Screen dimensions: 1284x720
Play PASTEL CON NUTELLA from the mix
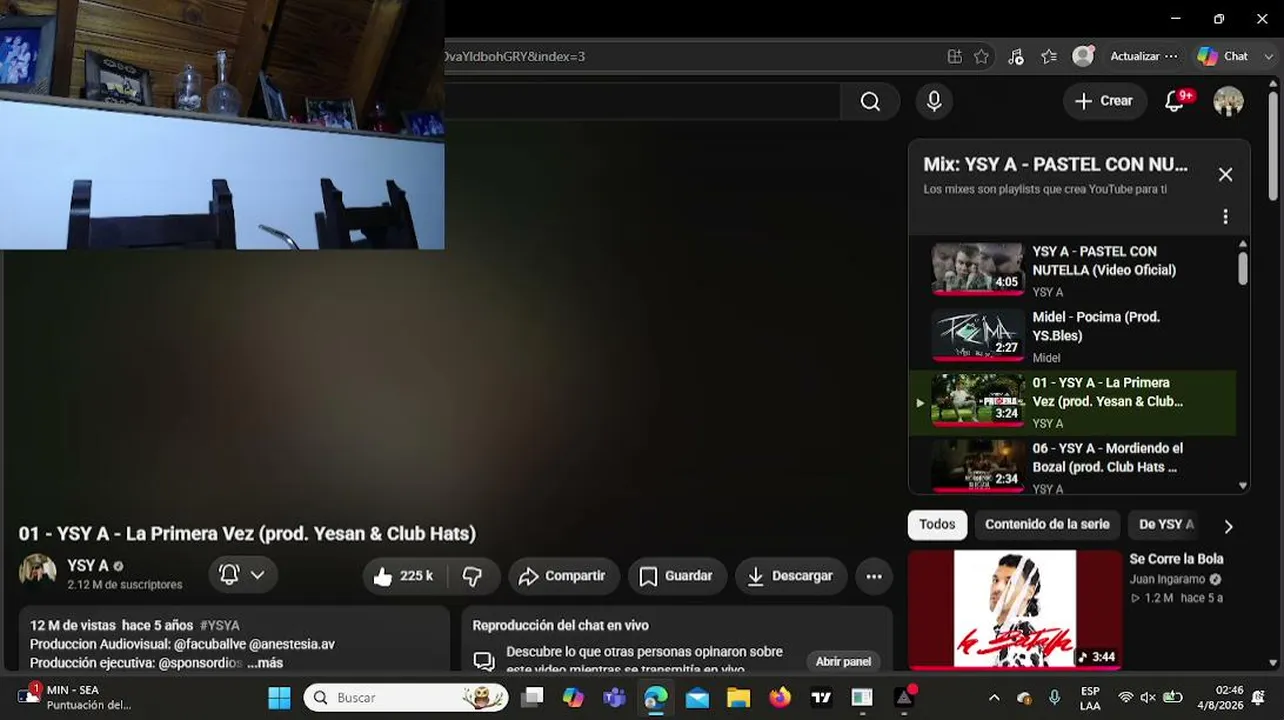coord(1074,270)
